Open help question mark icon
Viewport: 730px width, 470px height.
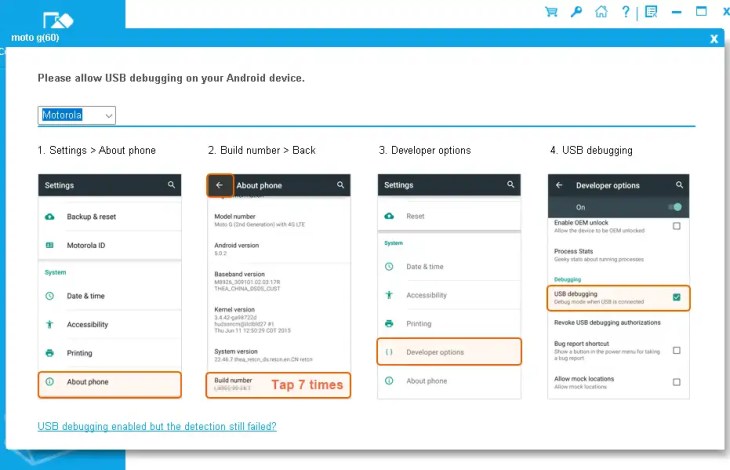click(x=626, y=12)
